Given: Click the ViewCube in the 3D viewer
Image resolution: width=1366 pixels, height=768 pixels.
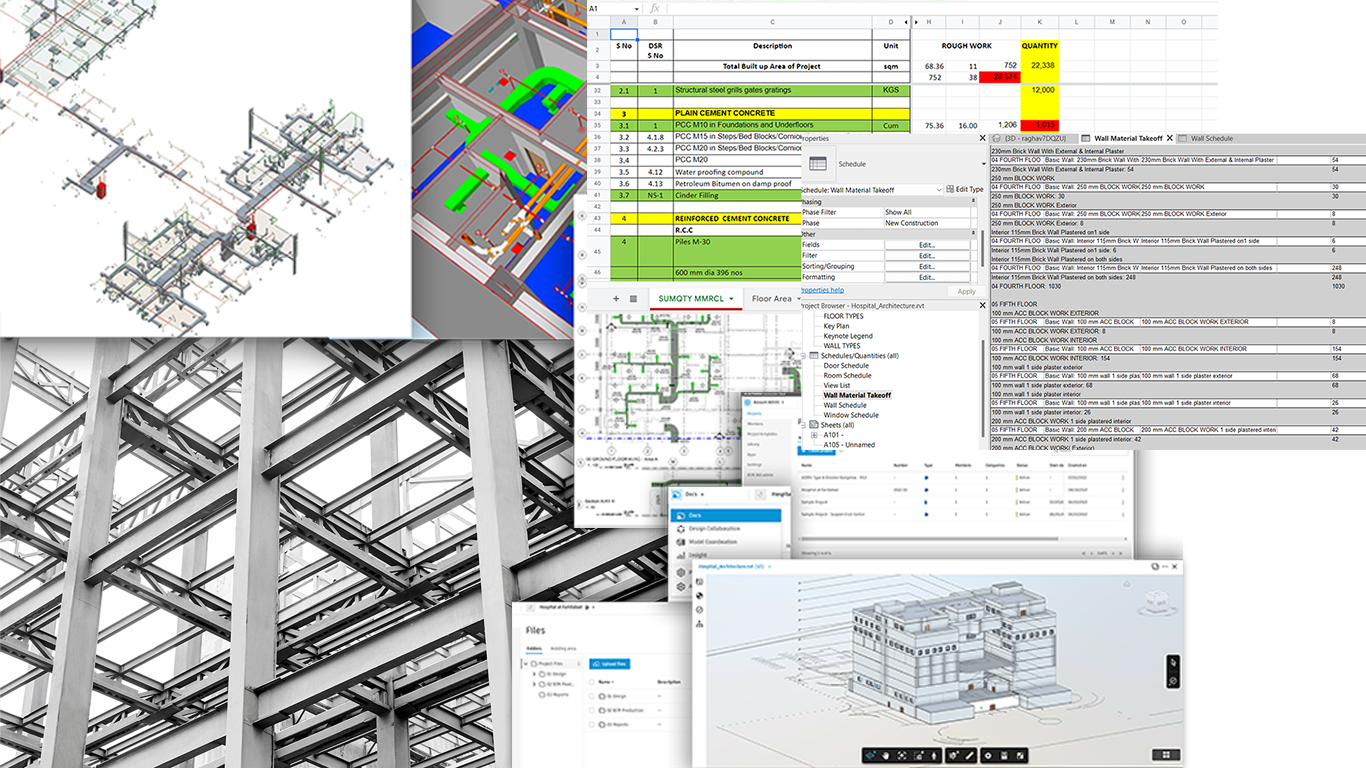Looking at the screenshot, I should (x=1157, y=601).
